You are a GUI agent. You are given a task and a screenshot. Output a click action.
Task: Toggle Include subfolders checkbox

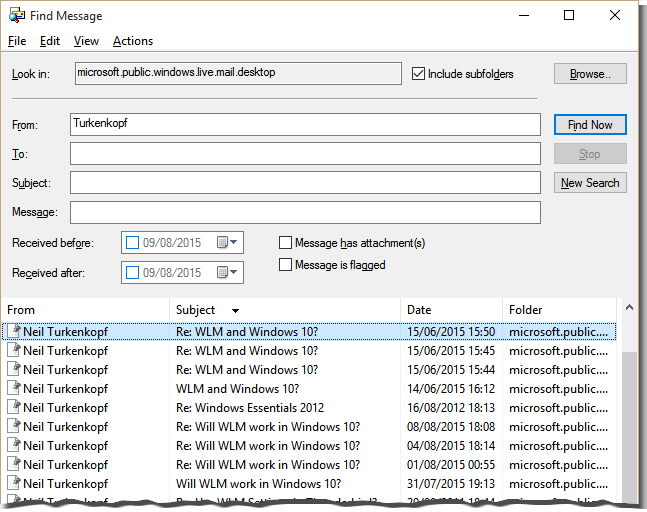pos(418,74)
